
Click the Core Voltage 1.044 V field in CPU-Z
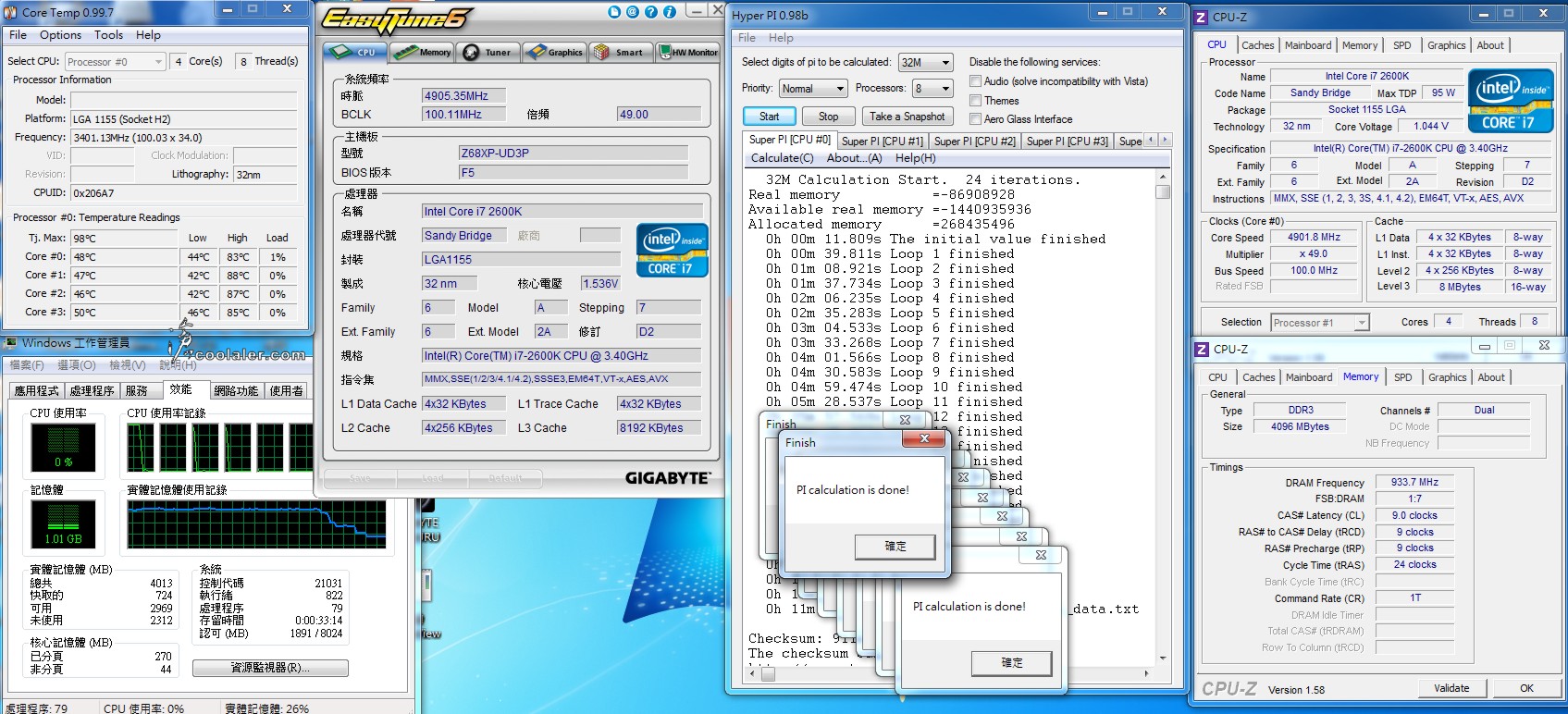[x=1431, y=126]
